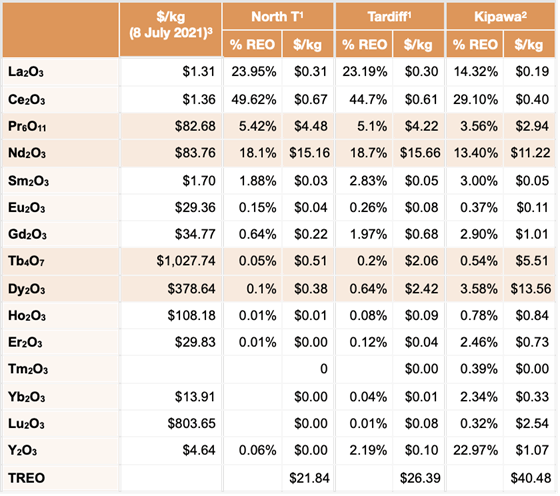Select the Tardiff column header

389,16
